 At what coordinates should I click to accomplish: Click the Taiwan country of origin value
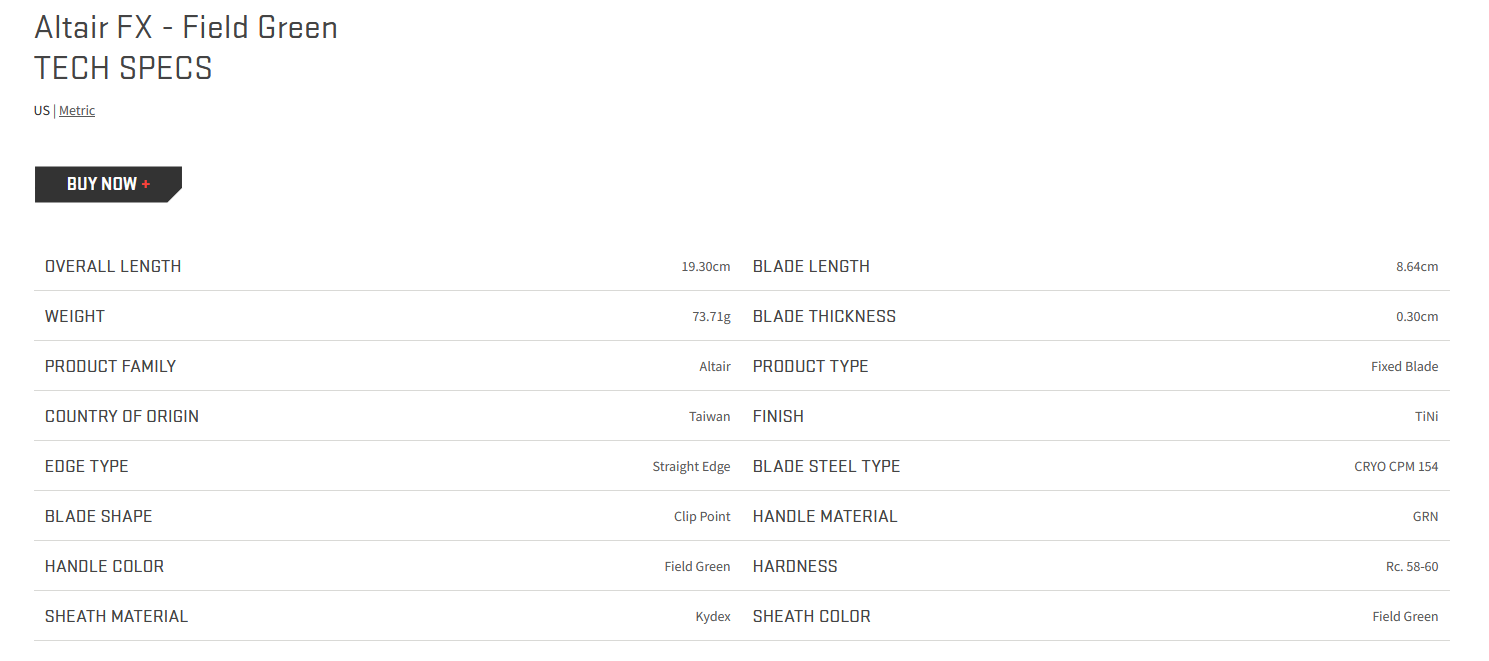tap(710, 417)
